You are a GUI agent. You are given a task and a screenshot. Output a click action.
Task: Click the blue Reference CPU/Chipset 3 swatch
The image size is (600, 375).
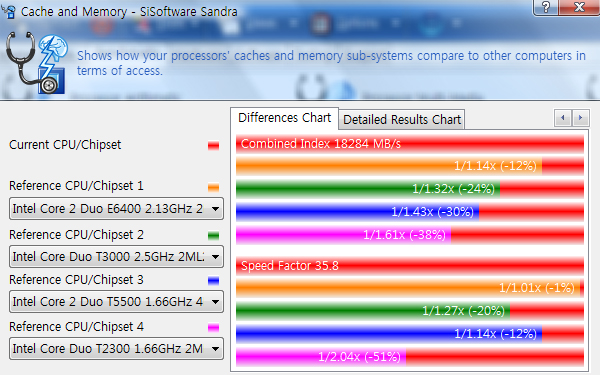pos(214,280)
